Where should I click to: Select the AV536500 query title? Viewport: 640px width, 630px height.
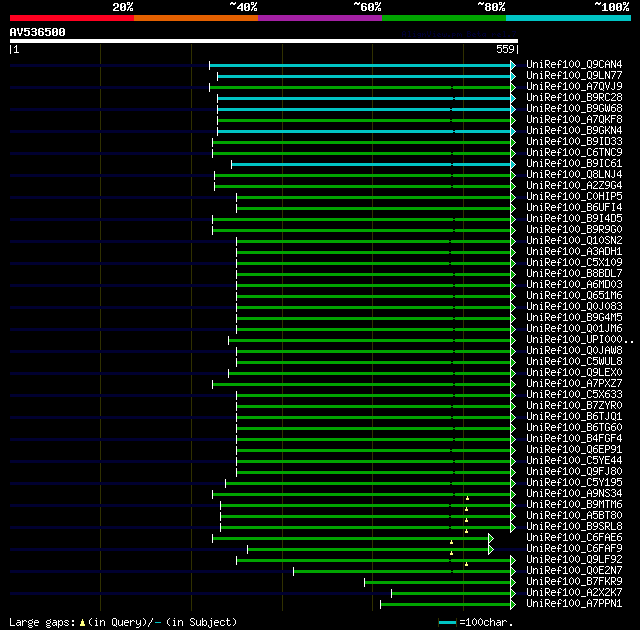38,32
